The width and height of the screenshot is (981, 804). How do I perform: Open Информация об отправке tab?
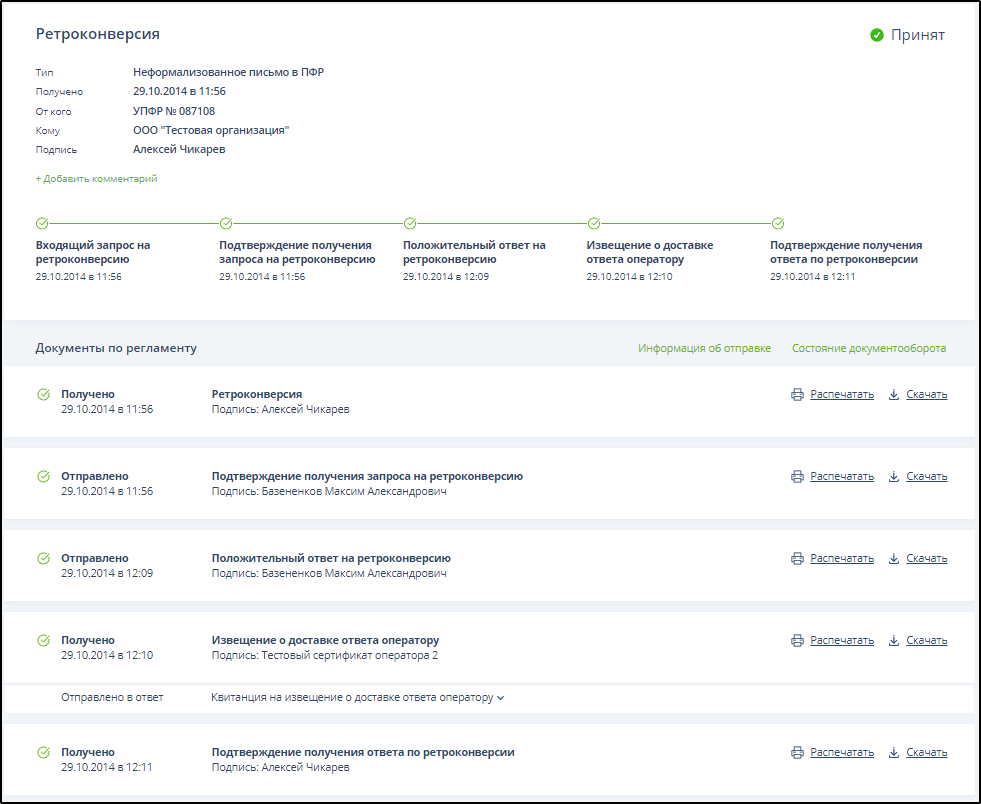point(704,349)
